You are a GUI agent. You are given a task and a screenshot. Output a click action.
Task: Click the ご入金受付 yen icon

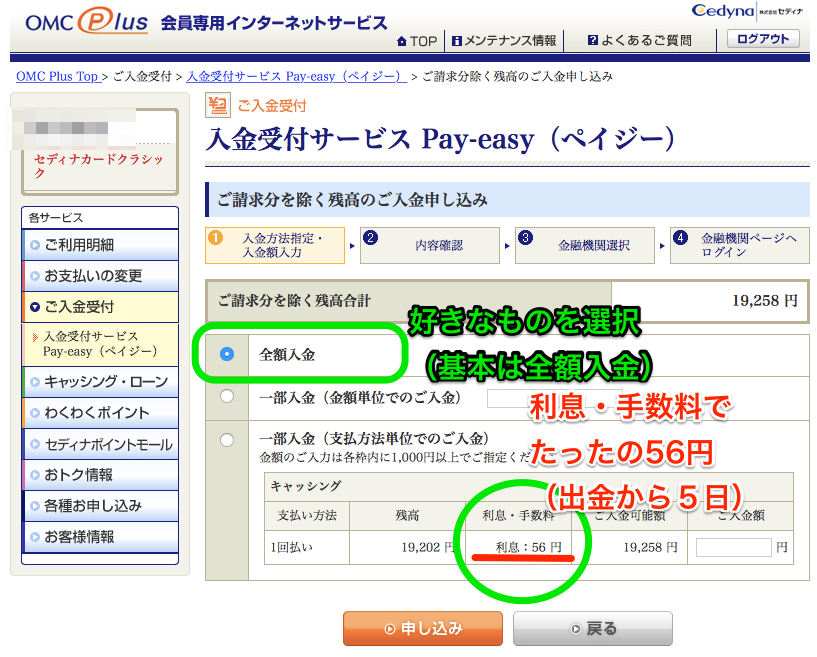click(217, 105)
